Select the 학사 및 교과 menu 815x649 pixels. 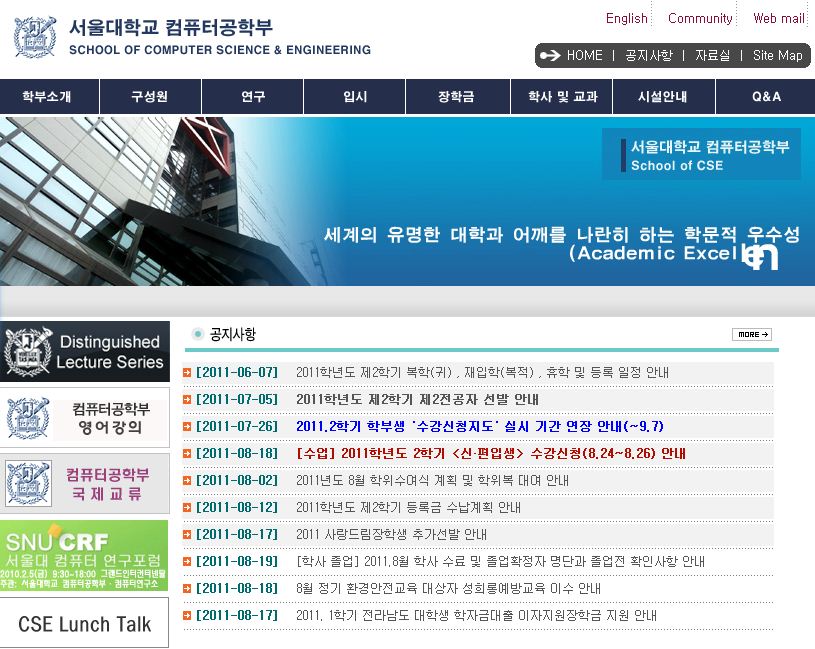click(x=562, y=97)
